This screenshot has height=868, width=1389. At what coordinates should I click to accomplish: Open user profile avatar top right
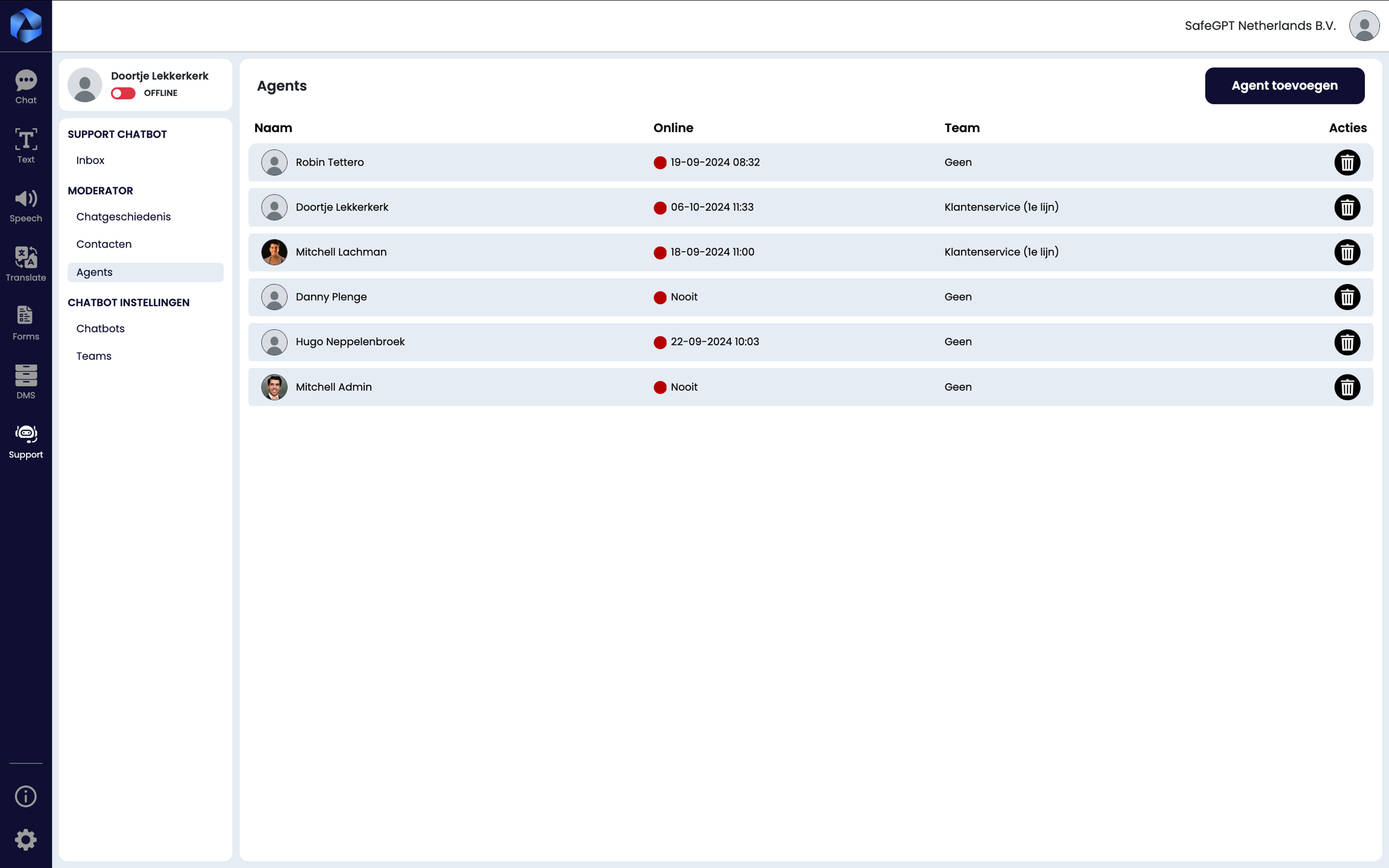pos(1364,26)
